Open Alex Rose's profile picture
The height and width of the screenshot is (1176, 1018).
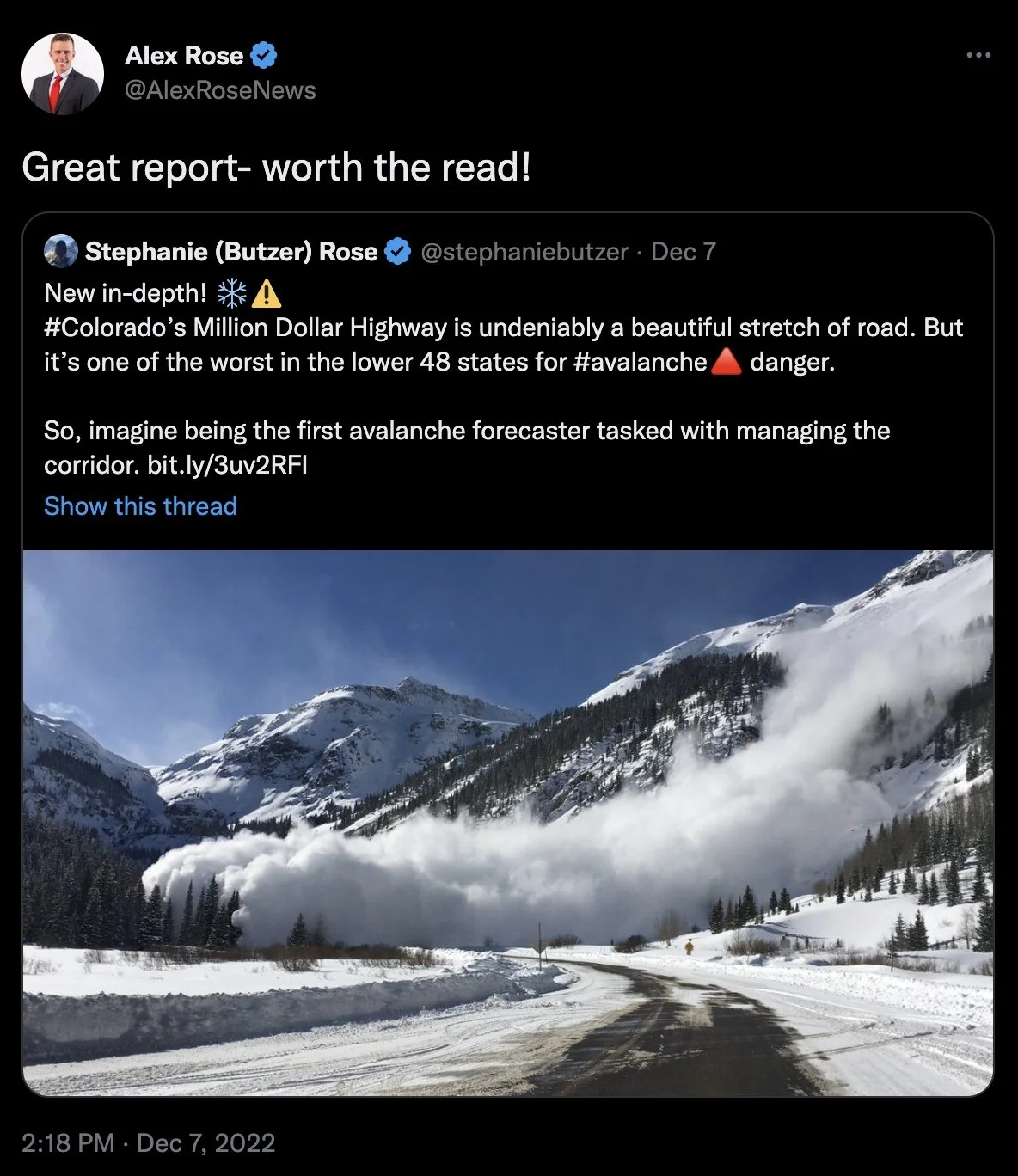(62, 74)
